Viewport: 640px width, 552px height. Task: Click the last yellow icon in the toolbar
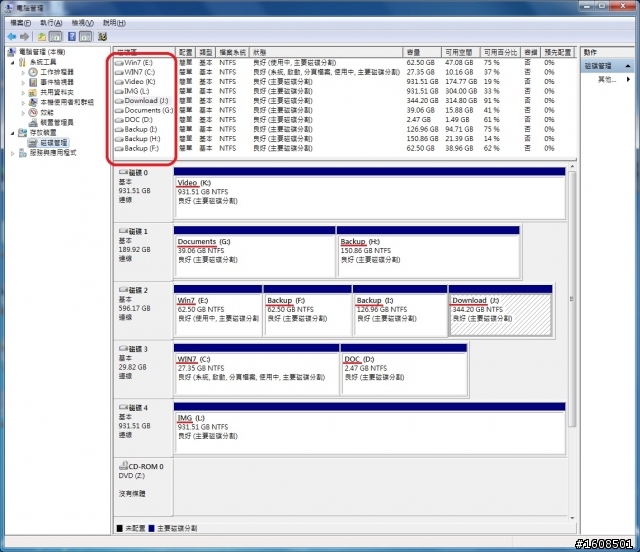(x=102, y=37)
